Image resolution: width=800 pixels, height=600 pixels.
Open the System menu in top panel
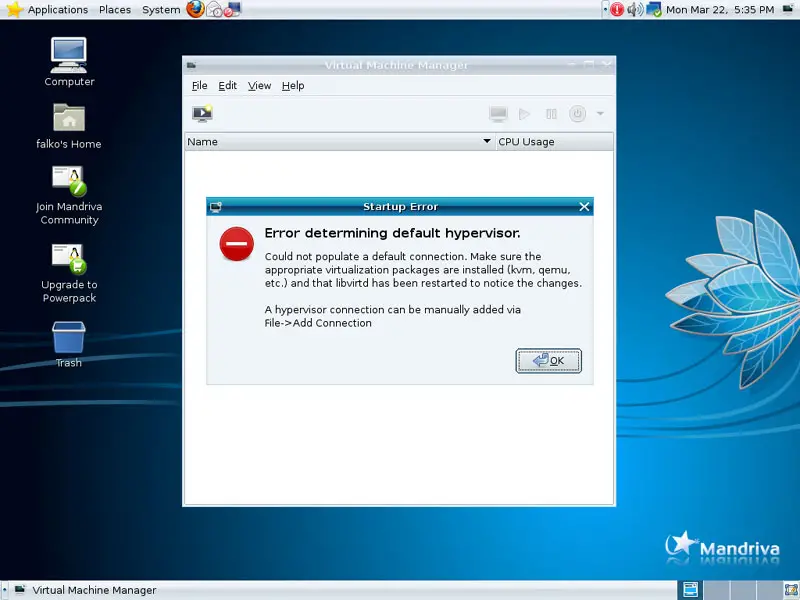click(x=161, y=10)
